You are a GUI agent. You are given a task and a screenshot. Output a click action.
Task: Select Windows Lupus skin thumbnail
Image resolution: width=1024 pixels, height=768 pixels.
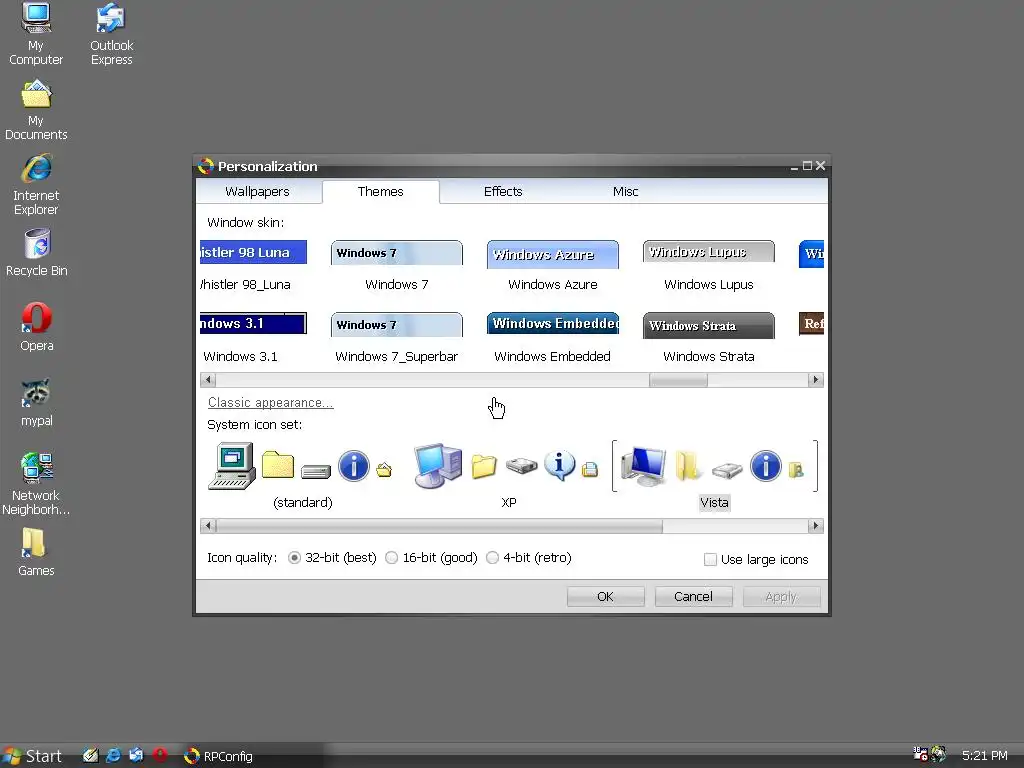click(x=709, y=251)
